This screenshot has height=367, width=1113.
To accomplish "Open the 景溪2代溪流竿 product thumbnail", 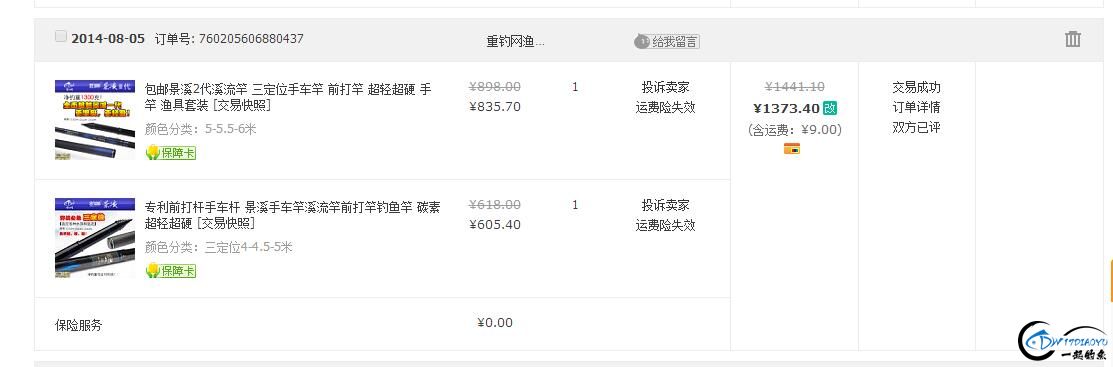I will [x=94, y=119].
